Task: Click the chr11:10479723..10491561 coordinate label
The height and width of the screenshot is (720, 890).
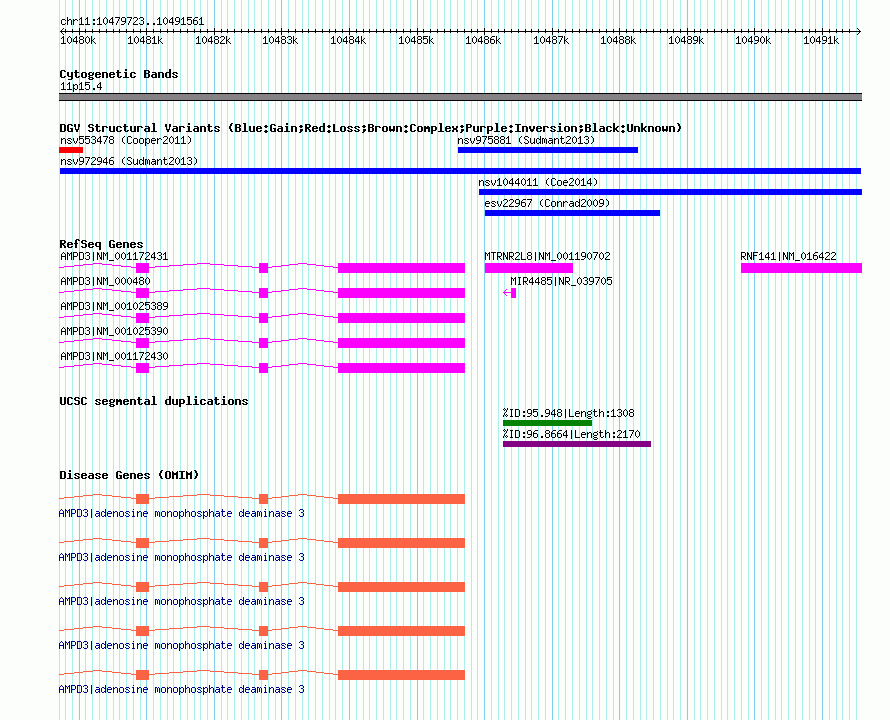Action: click(132, 21)
